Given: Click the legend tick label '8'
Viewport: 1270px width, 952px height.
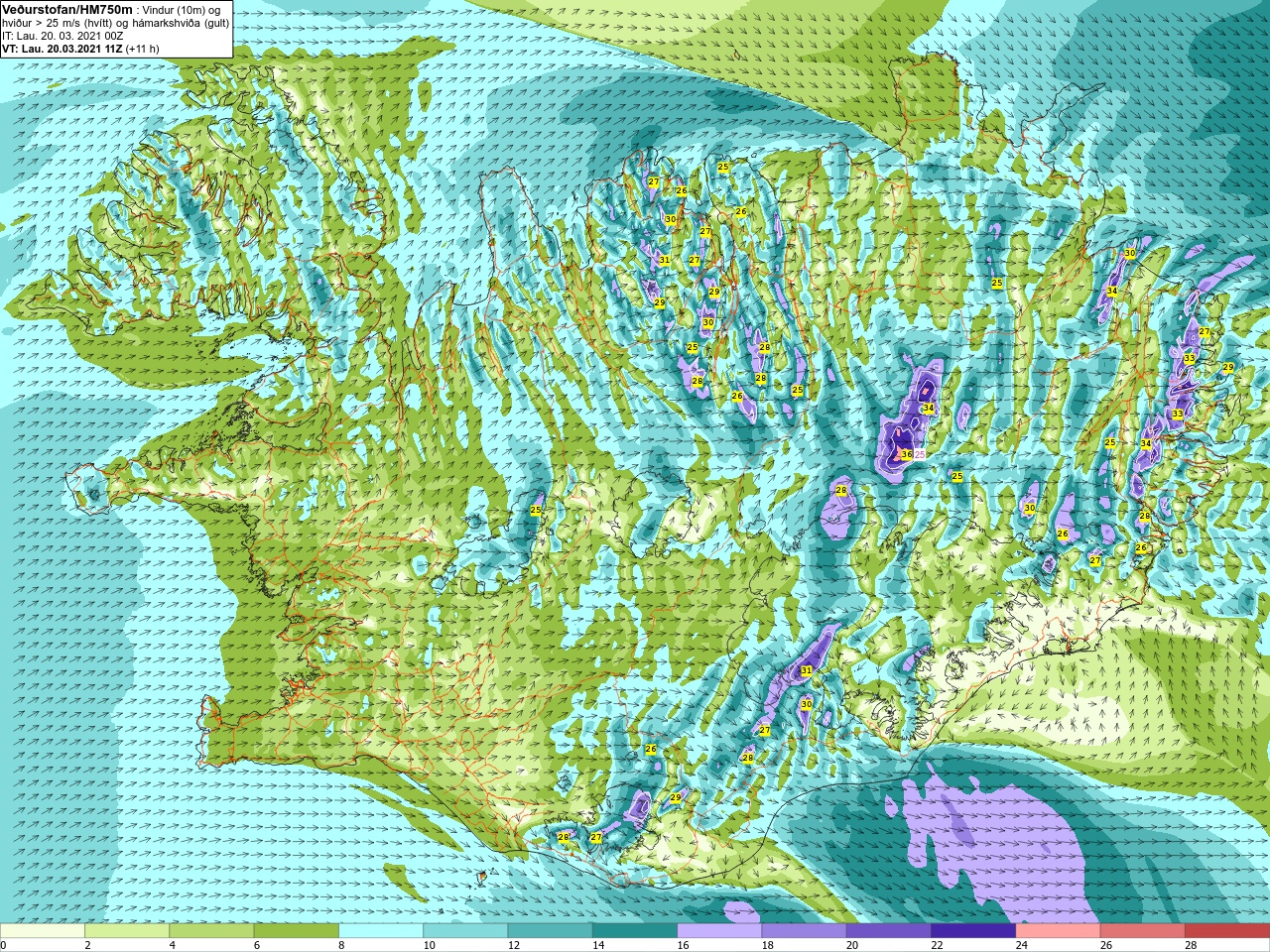Looking at the screenshot, I should coord(343,945).
